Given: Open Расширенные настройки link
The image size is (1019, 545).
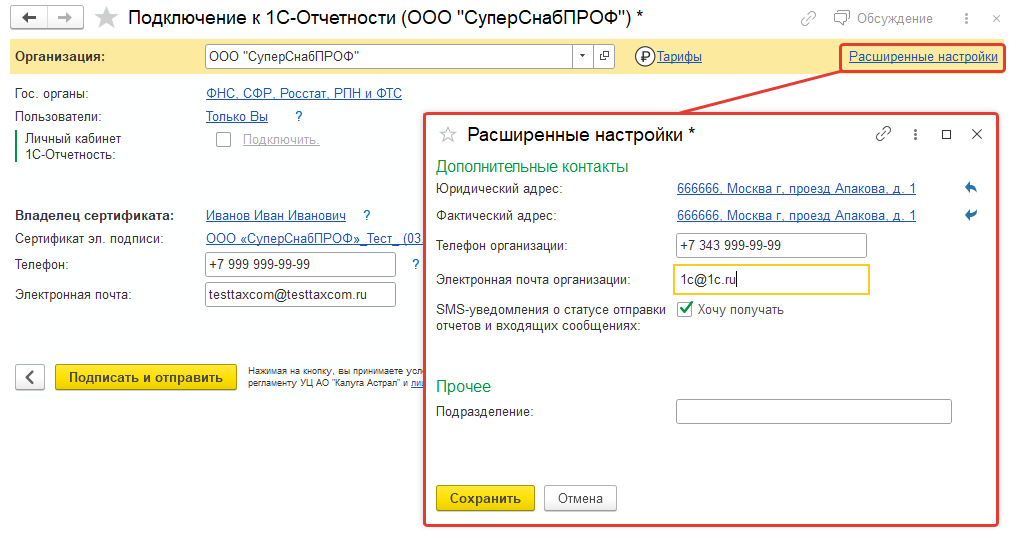Looking at the screenshot, I should tap(923, 57).
